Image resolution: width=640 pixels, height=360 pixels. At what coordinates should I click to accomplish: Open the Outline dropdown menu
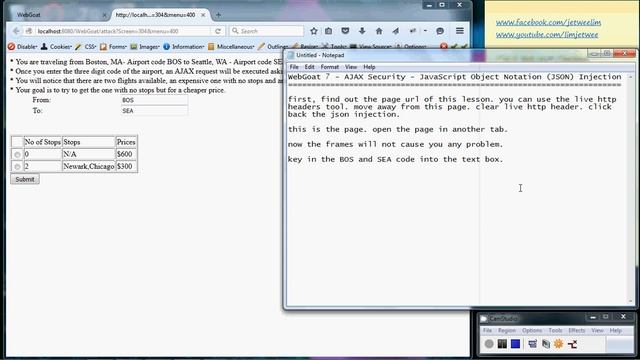pos(273,47)
